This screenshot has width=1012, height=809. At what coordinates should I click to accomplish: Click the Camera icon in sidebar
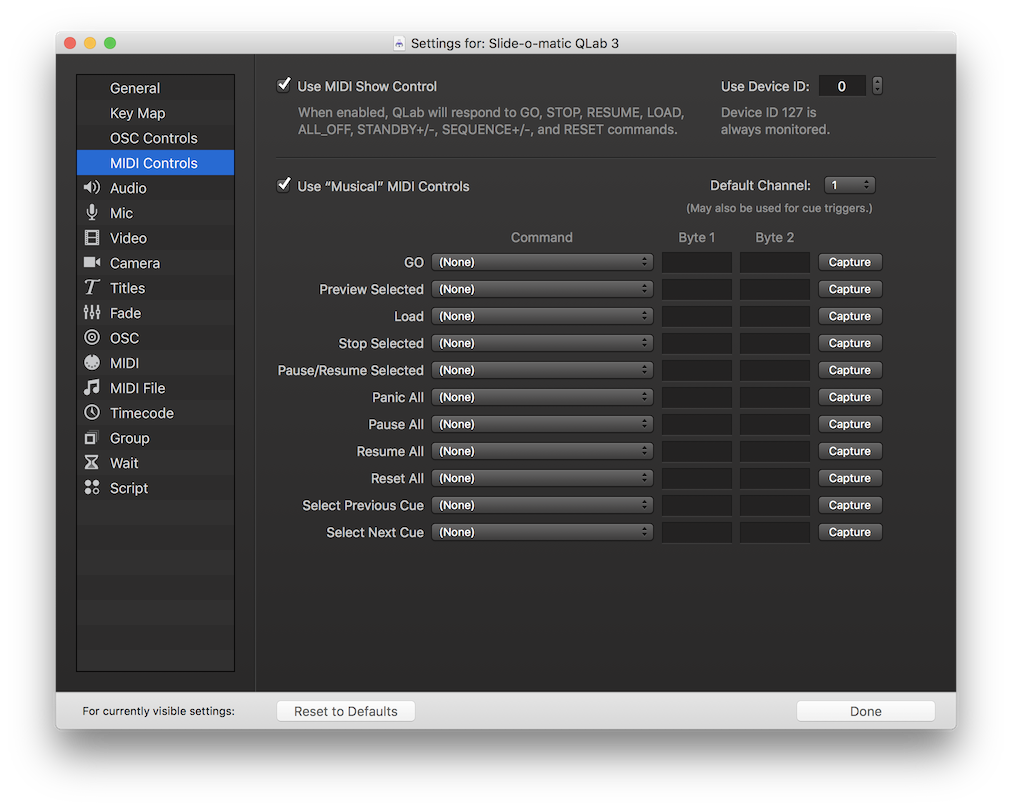coord(92,263)
